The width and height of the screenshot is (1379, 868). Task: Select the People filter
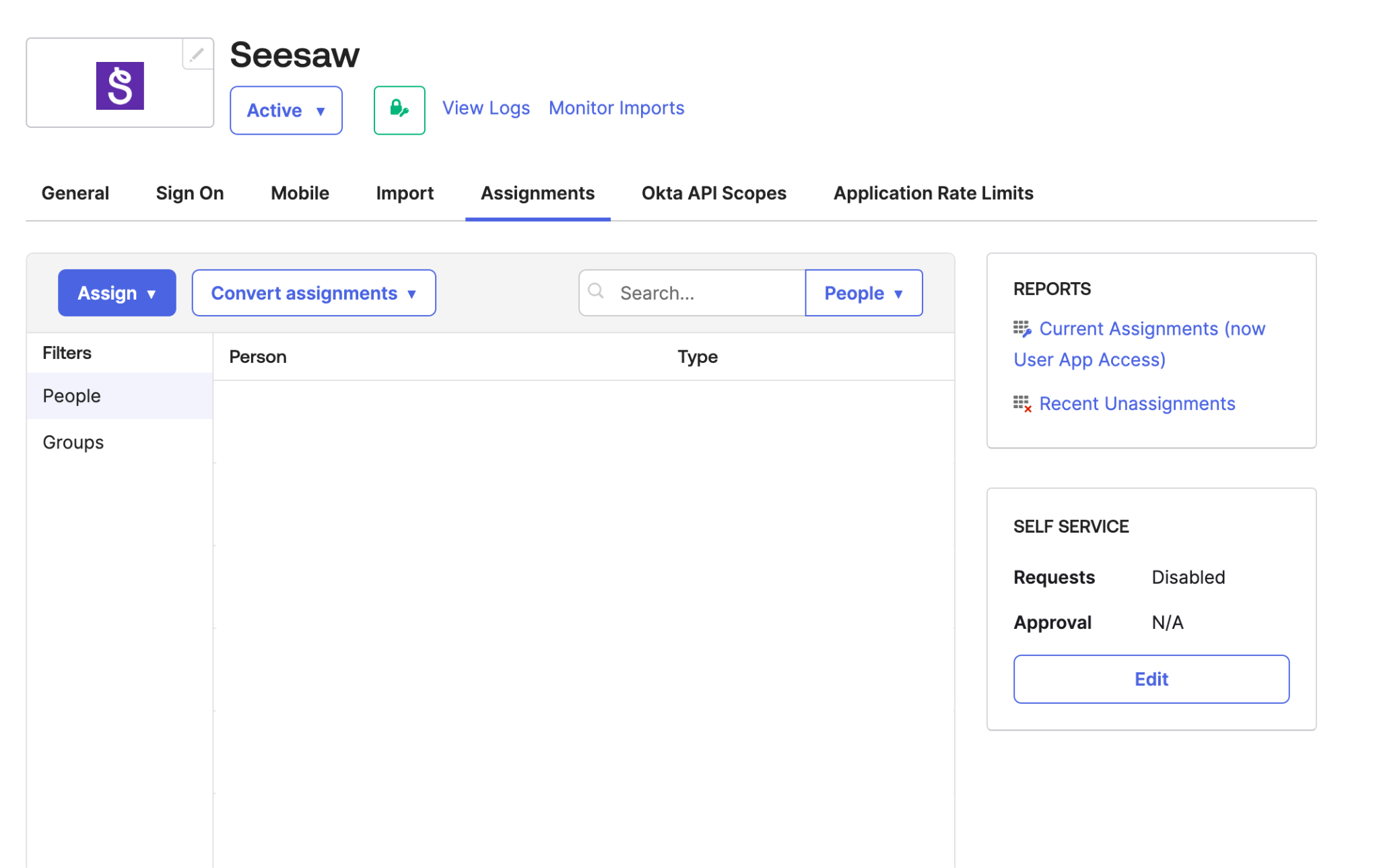pyautogui.click(x=72, y=396)
